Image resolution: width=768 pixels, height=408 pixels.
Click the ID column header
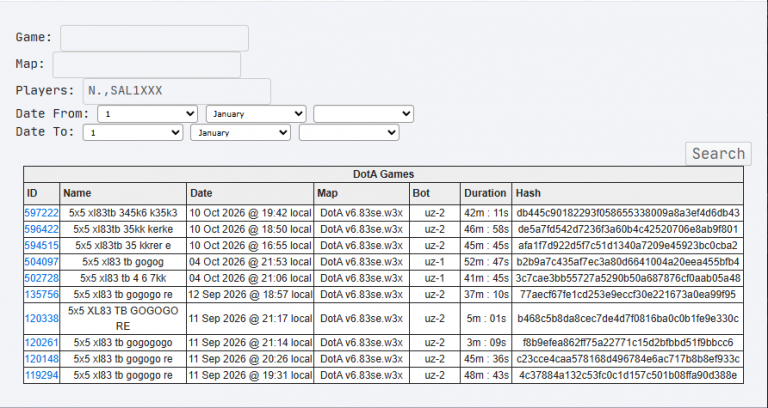click(x=42, y=193)
